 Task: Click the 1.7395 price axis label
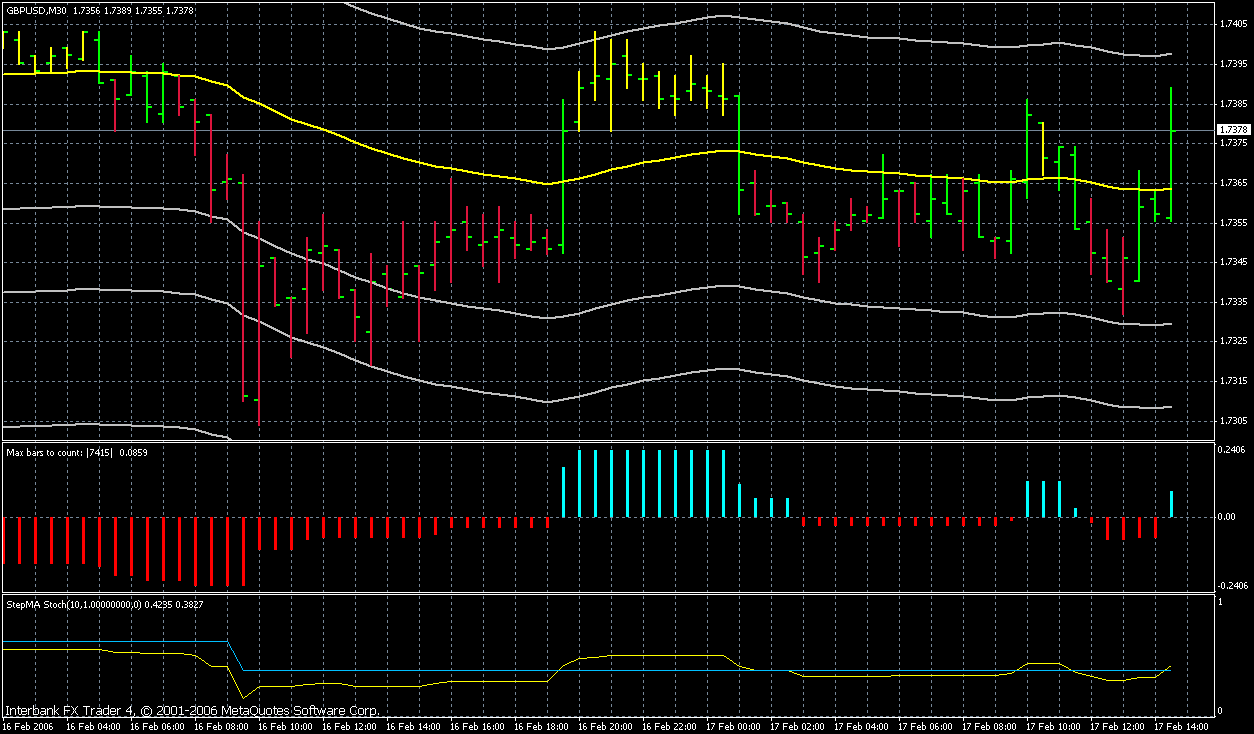pos(1233,64)
